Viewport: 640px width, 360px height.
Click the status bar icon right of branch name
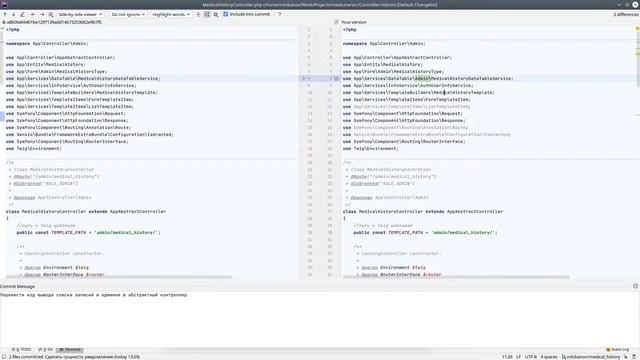[x=625, y=357]
